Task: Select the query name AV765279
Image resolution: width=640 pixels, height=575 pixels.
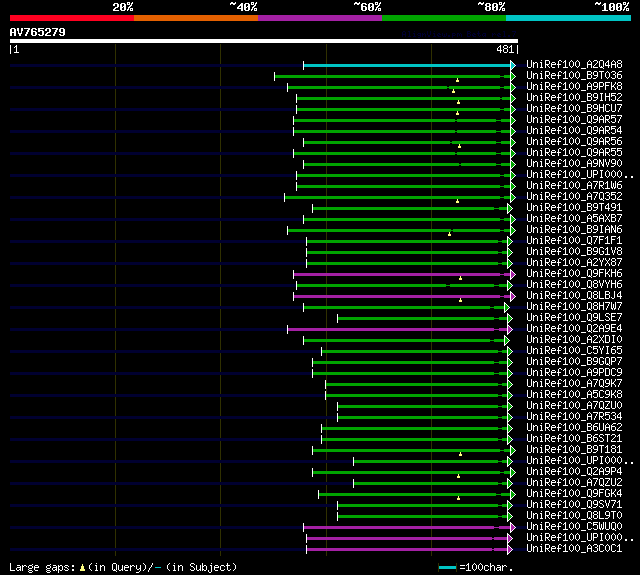Action: coord(38,32)
